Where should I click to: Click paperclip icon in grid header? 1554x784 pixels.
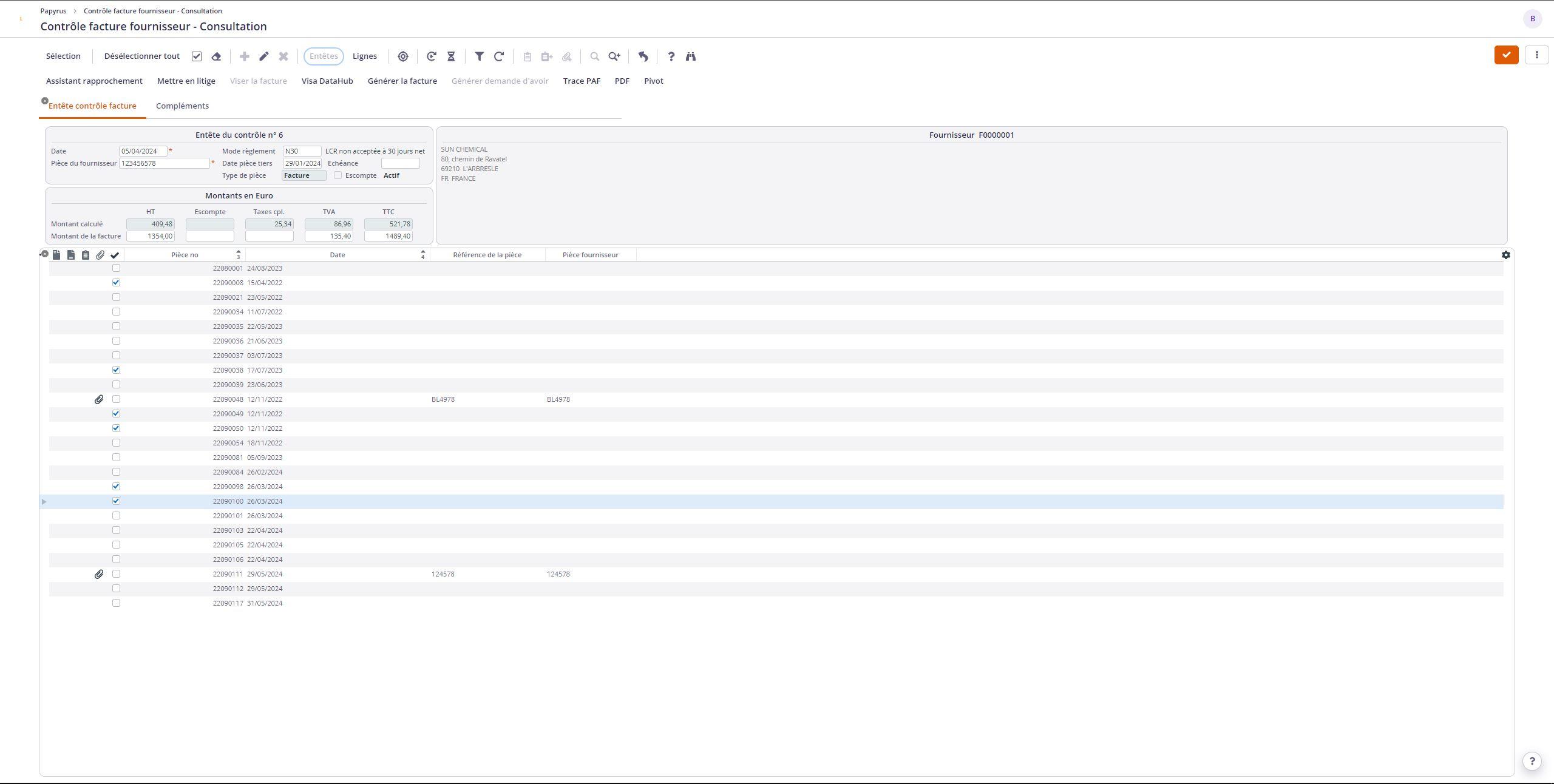pos(100,255)
